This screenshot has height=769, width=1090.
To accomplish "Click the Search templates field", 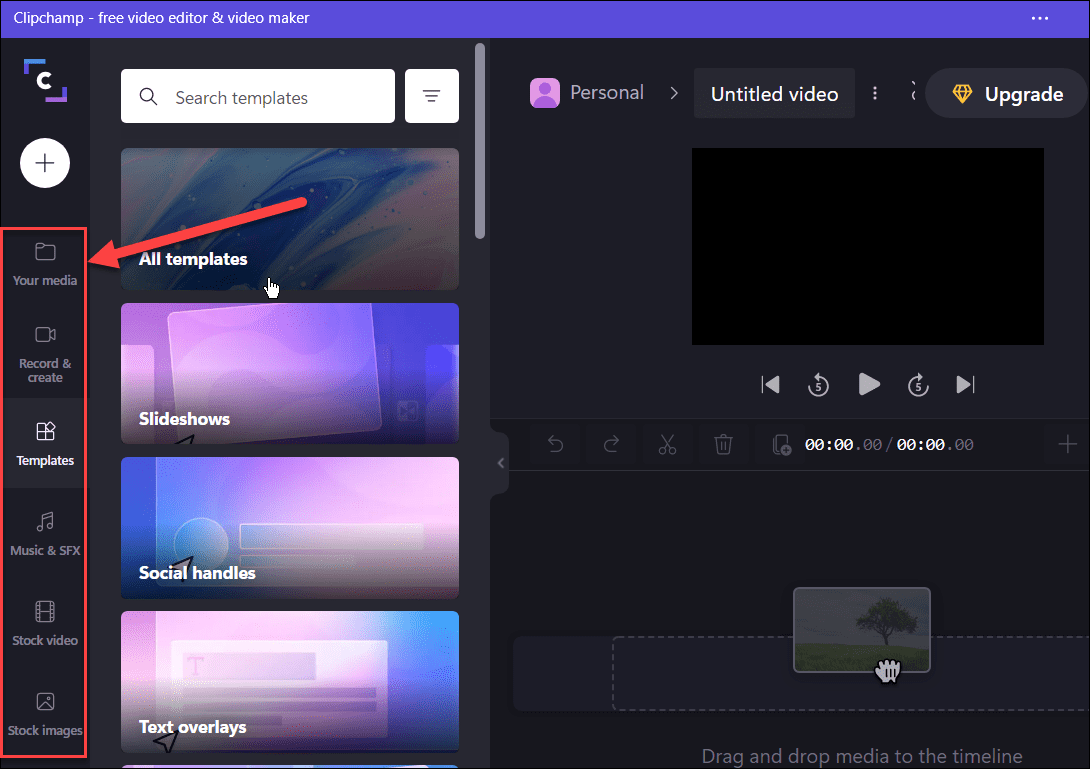I will point(257,96).
